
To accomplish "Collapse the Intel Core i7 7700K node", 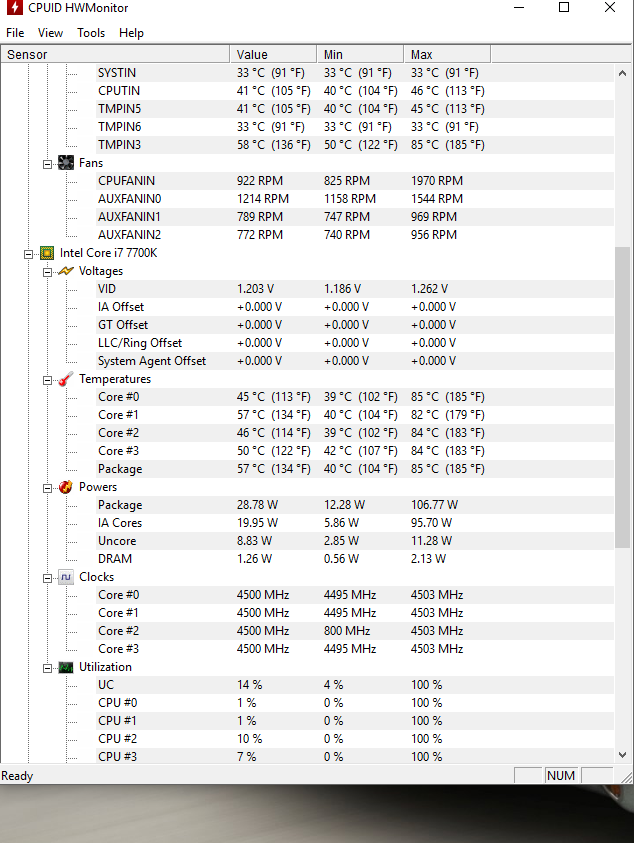I will coord(30,253).
